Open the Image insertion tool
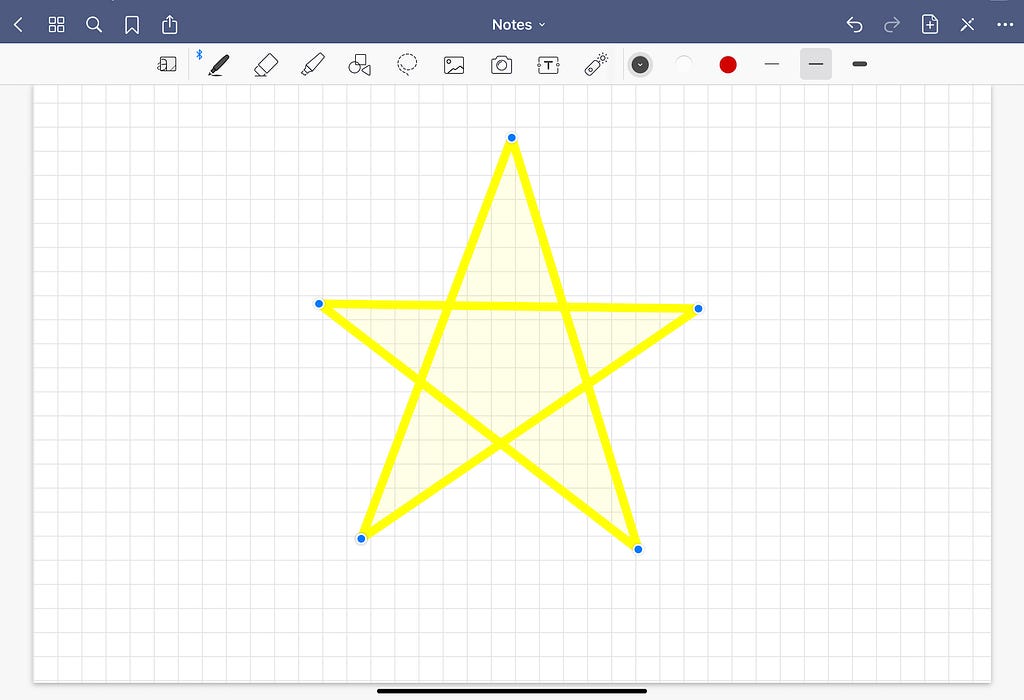Image resolution: width=1024 pixels, height=700 pixels. (x=454, y=63)
